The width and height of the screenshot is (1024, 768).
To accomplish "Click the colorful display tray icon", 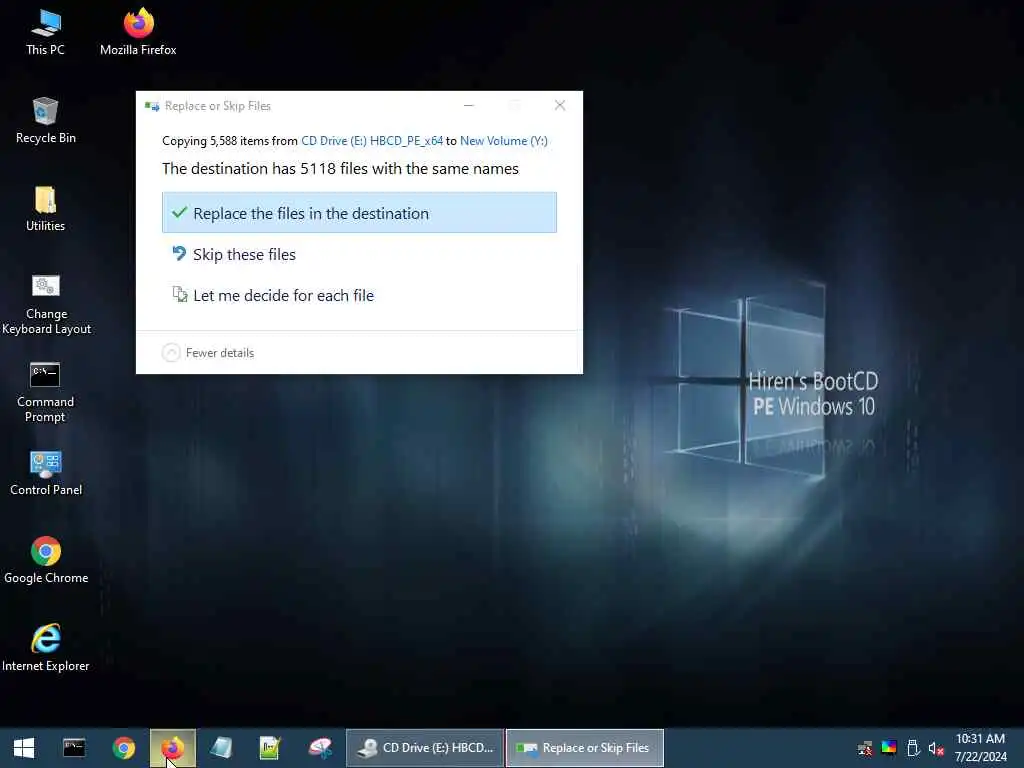I will pyautogui.click(x=889, y=748).
